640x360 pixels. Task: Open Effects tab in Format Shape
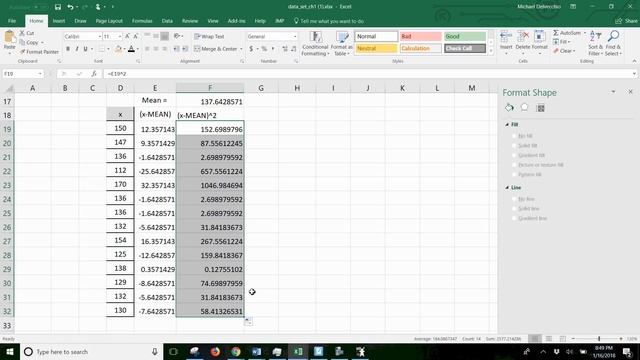pos(524,107)
